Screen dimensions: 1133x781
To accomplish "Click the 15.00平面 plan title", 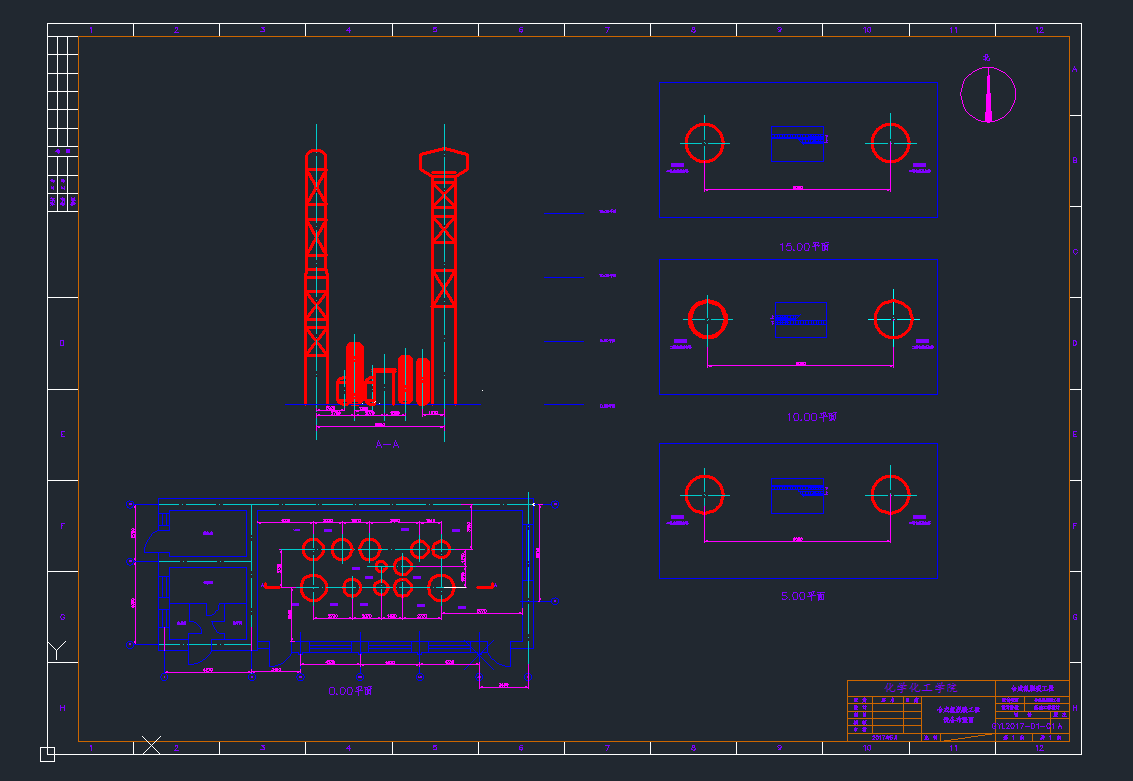I will click(805, 246).
